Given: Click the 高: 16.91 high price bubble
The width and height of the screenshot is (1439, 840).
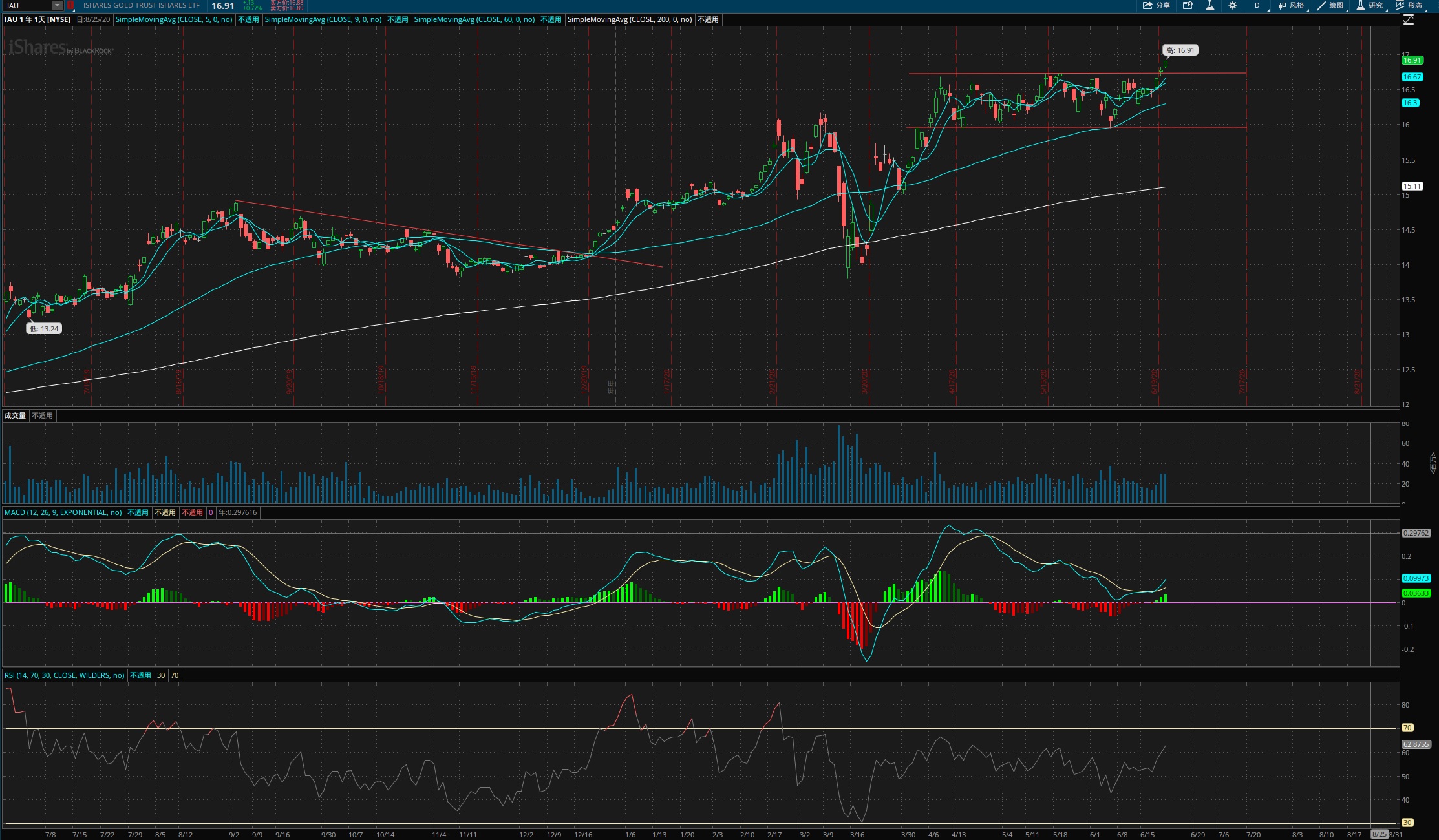Looking at the screenshot, I should [1180, 50].
